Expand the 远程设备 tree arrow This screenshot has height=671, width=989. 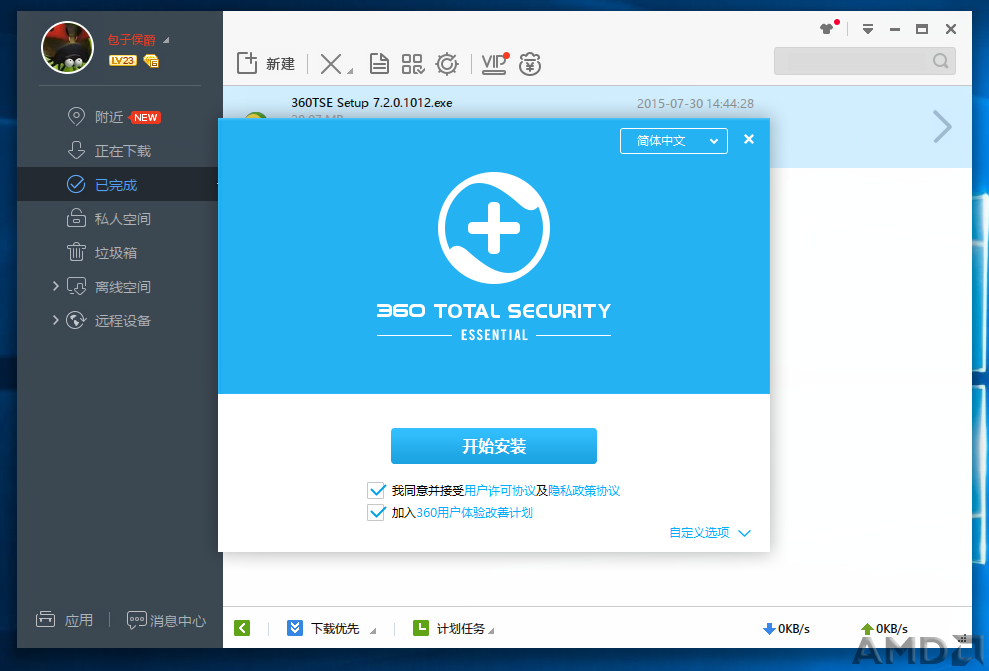56,320
